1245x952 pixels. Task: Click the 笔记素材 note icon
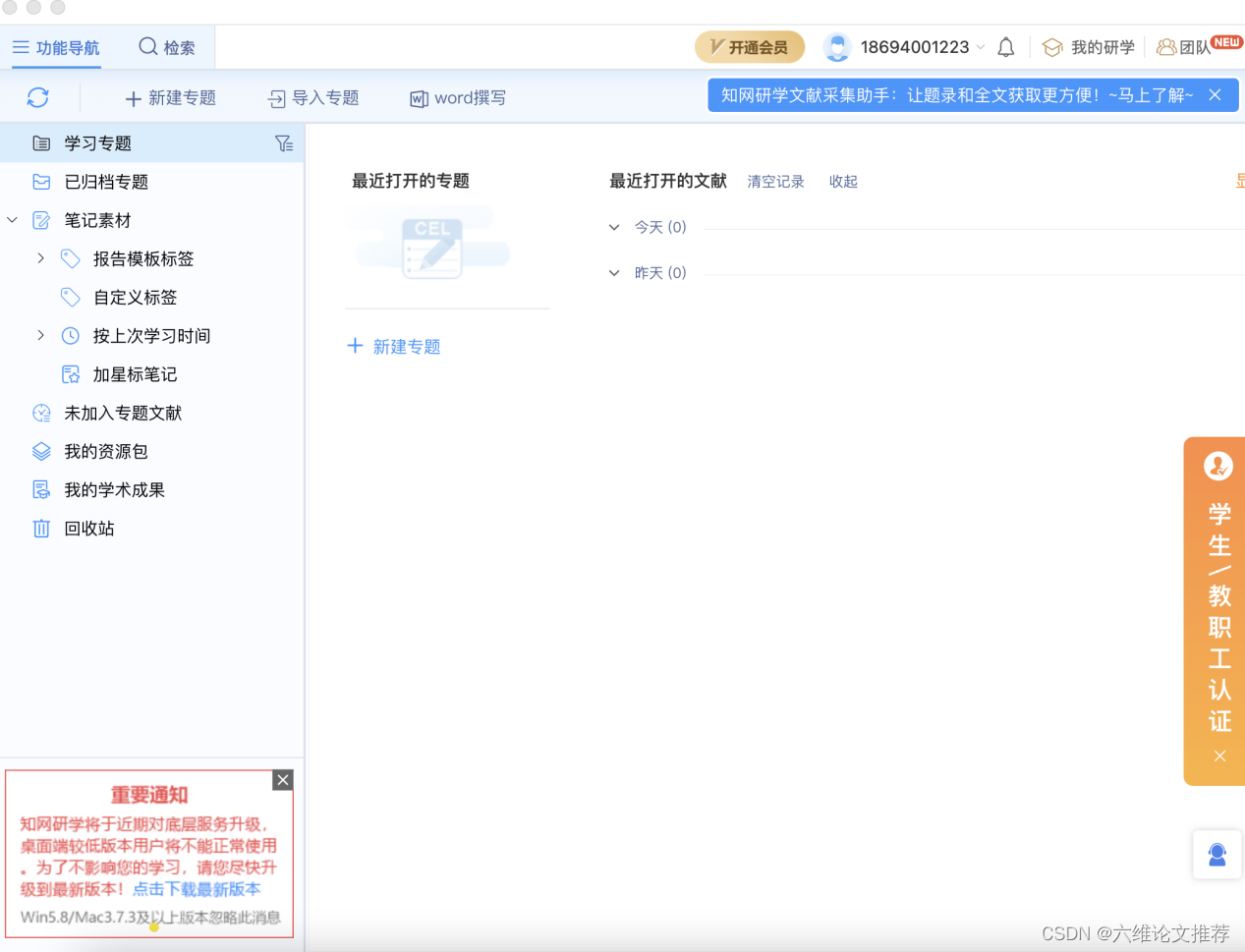[41, 220]
